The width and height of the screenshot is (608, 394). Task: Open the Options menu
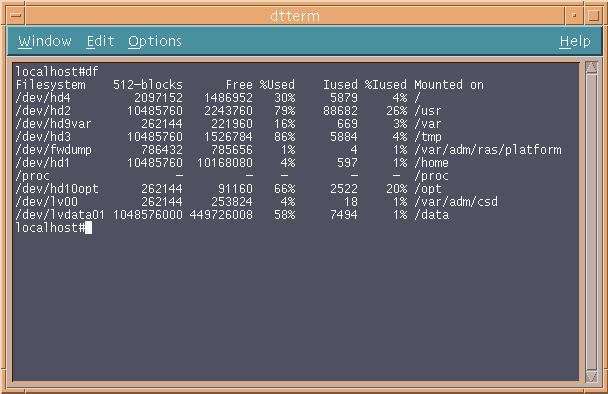pos(155,41)
